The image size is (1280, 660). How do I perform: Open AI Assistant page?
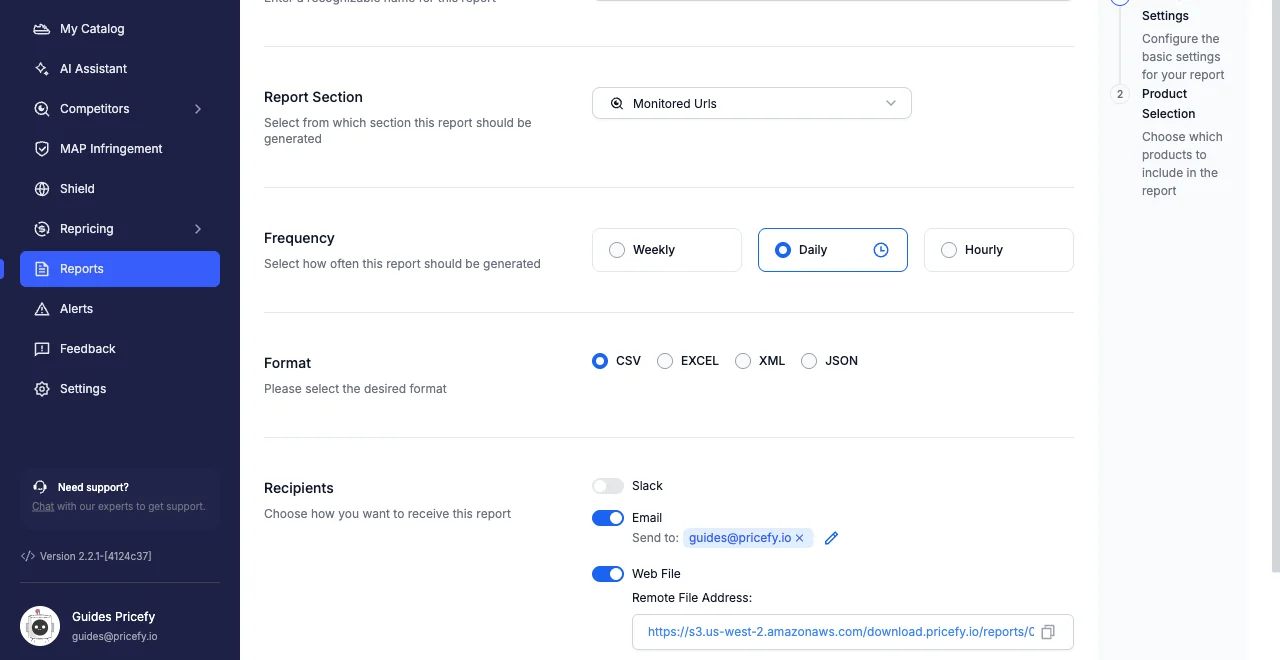click(x=120, y=69)
